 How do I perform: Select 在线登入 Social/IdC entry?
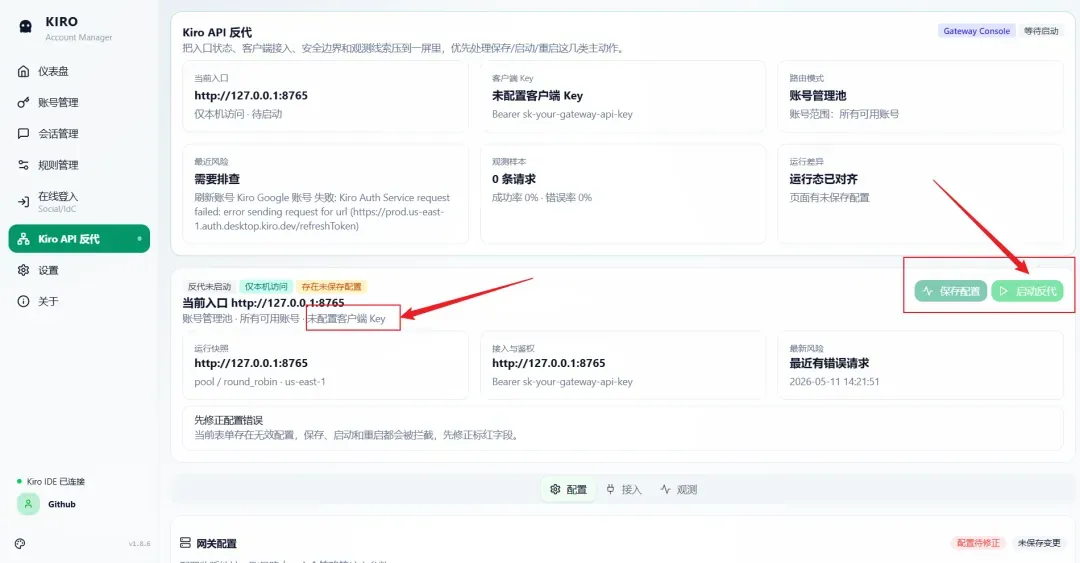click(x=79, y=201)
